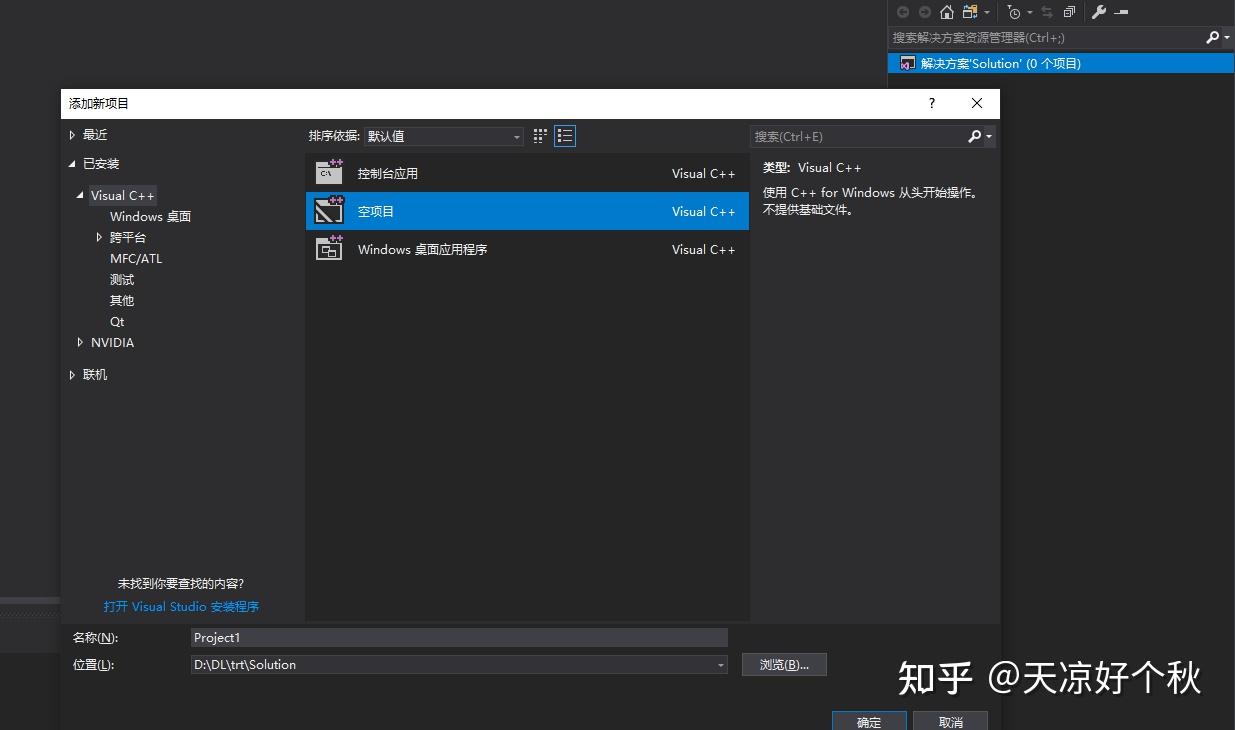This screenshot has height=730, width=1235.
Task: Select the MFC/ATL category
Action: pos(135,258)
